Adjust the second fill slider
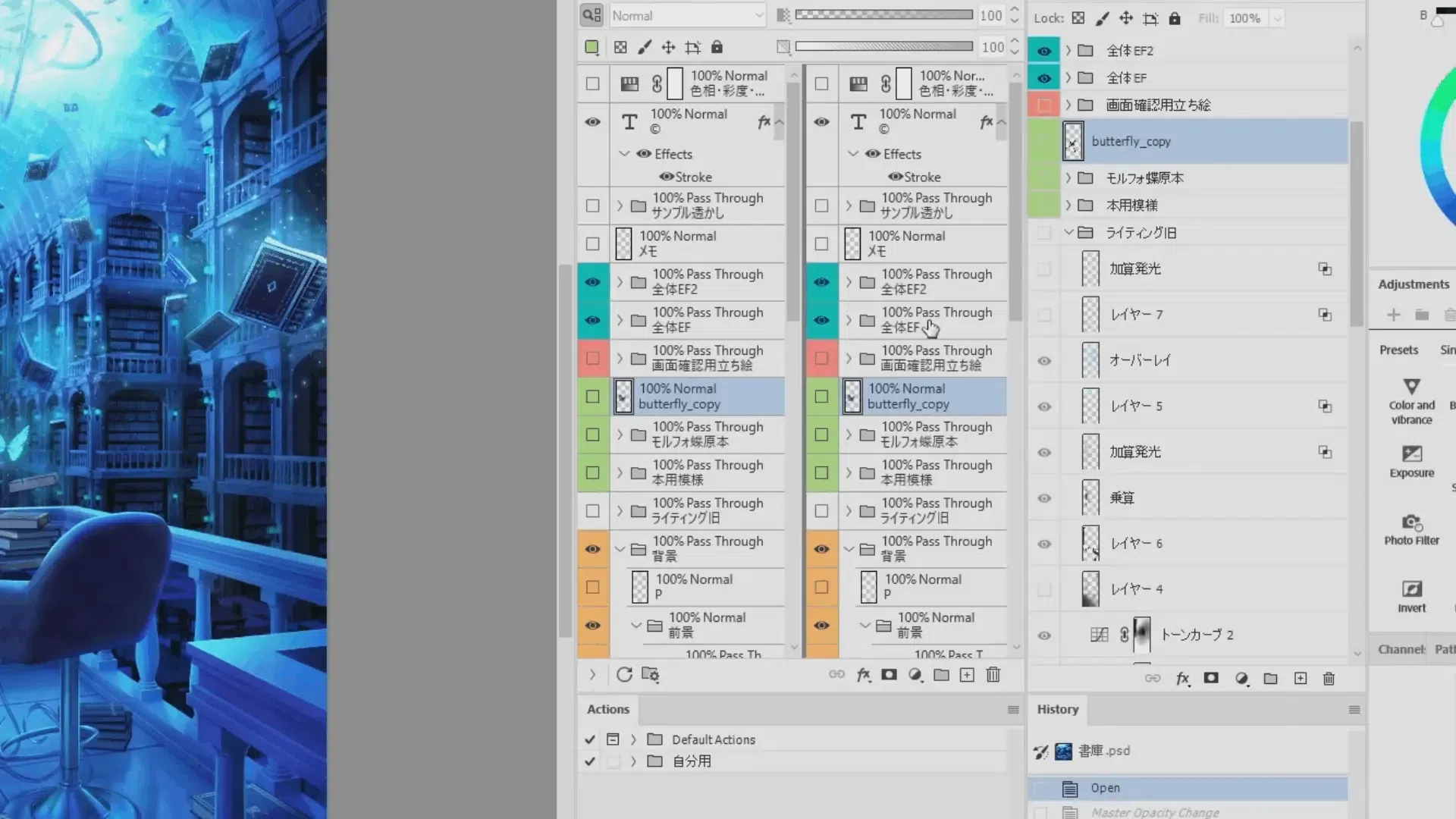This screenshot has height=819, width=1456. [x=883, y=46]
